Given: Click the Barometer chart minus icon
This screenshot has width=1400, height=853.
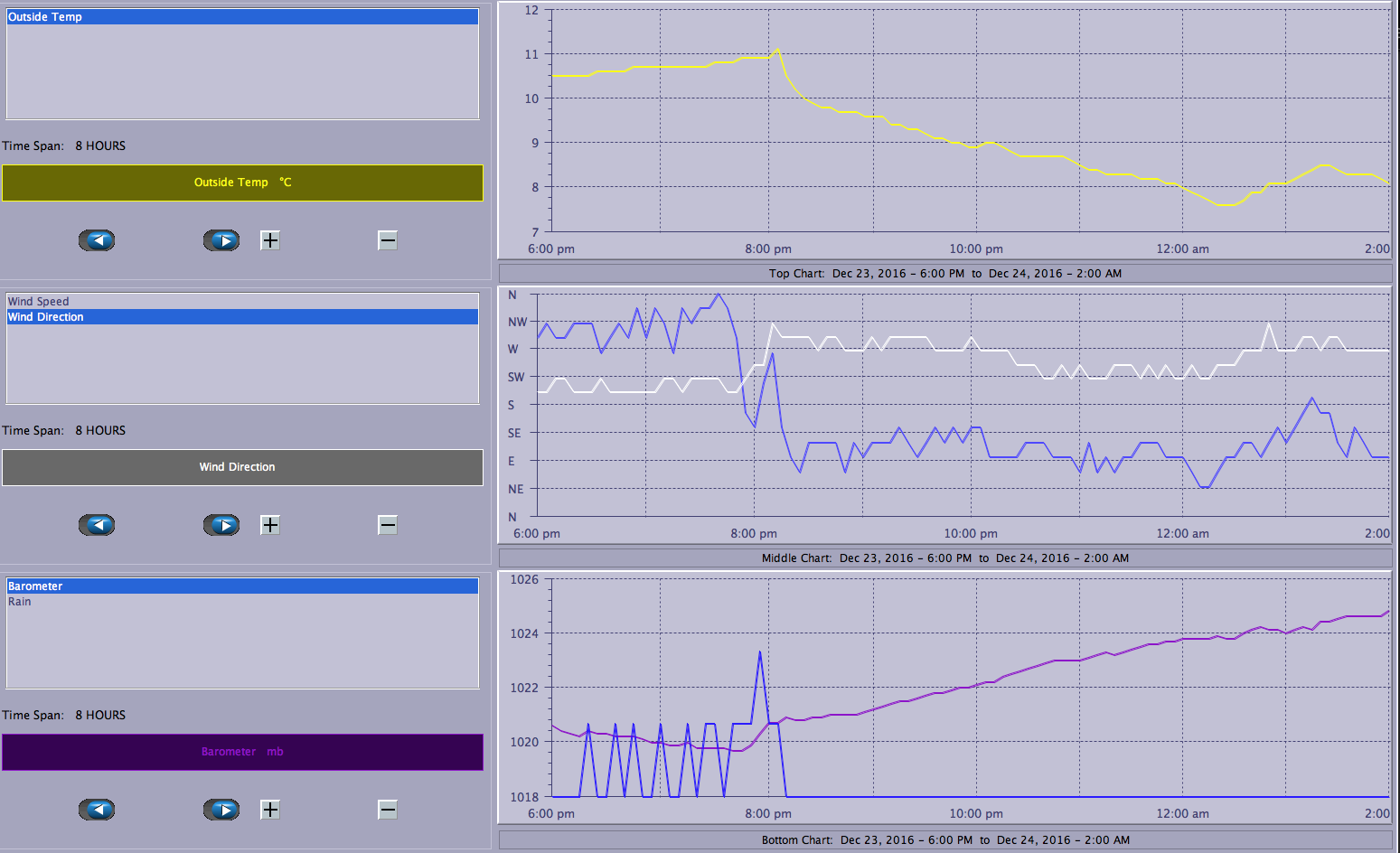Looking at the screenshot, I should (x=388, y=810).
